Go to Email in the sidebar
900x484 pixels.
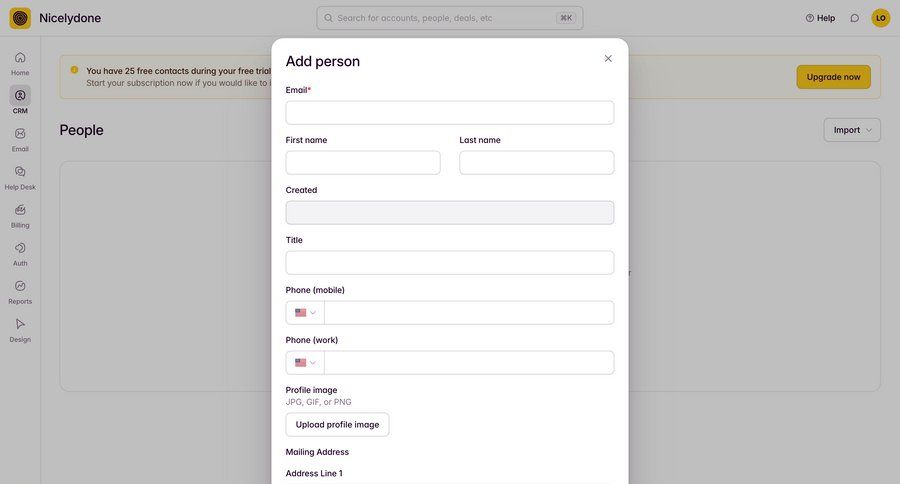pyautogui.click(x=20, y=140)
